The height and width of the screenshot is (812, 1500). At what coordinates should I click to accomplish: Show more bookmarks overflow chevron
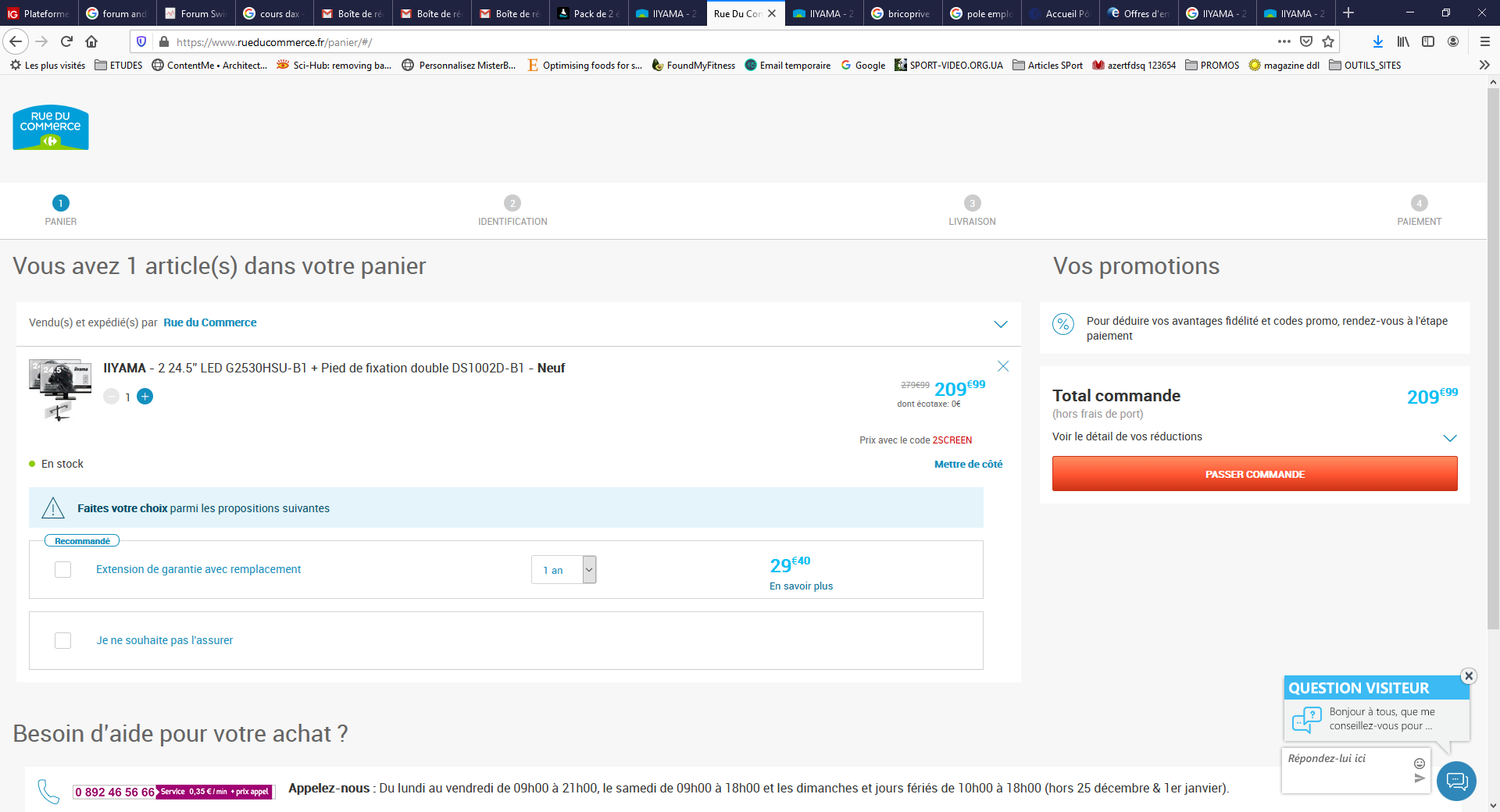click(x=1485, y=65)
